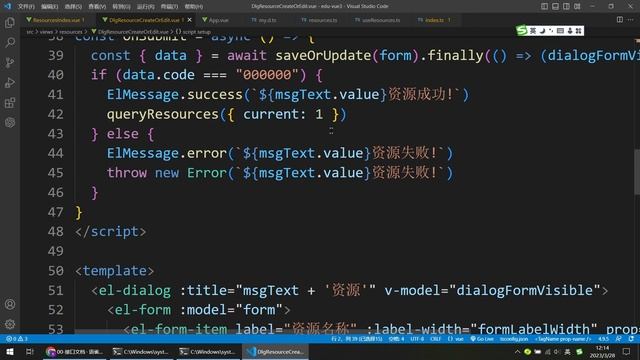Screen dimensions: 640x360
Task: Click errors and warnings status indicator
Action: click(17, 339)
